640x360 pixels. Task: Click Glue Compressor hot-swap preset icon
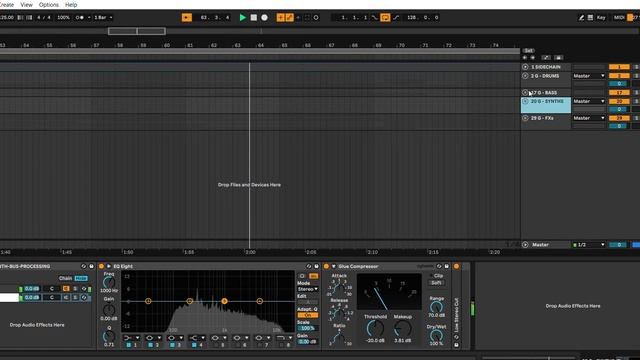tap(439, 266)
